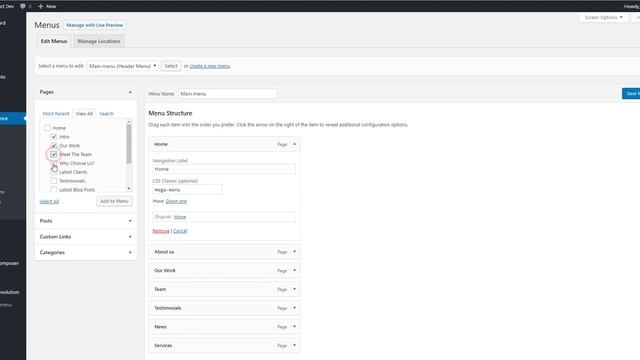The width and height of the screenshot is (640, 360).
Task: Click the News menu item title
Action: 160,327
